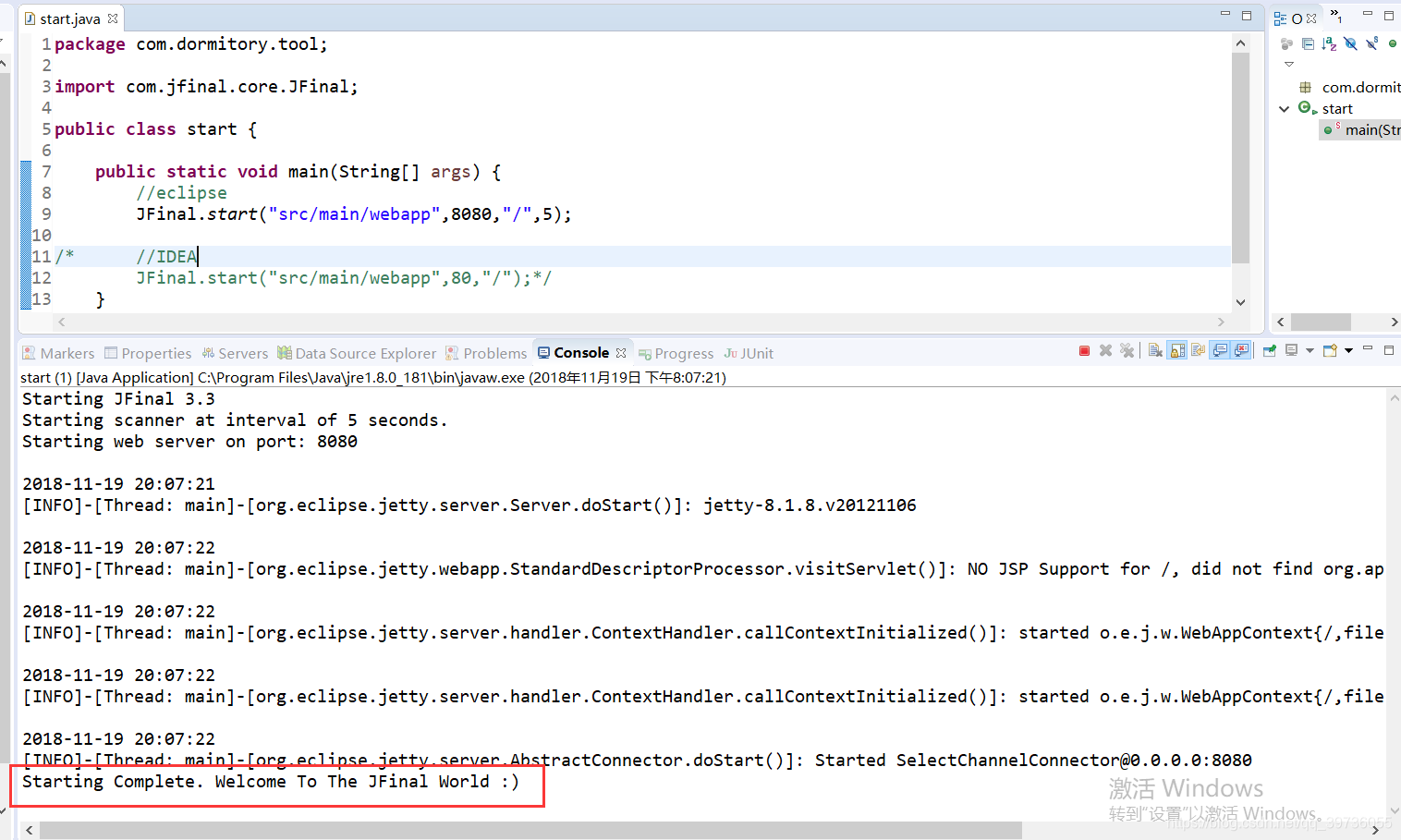
Task: Maximize the Outline view panel
Action: pyautogui.click(x=1388, y=15)
